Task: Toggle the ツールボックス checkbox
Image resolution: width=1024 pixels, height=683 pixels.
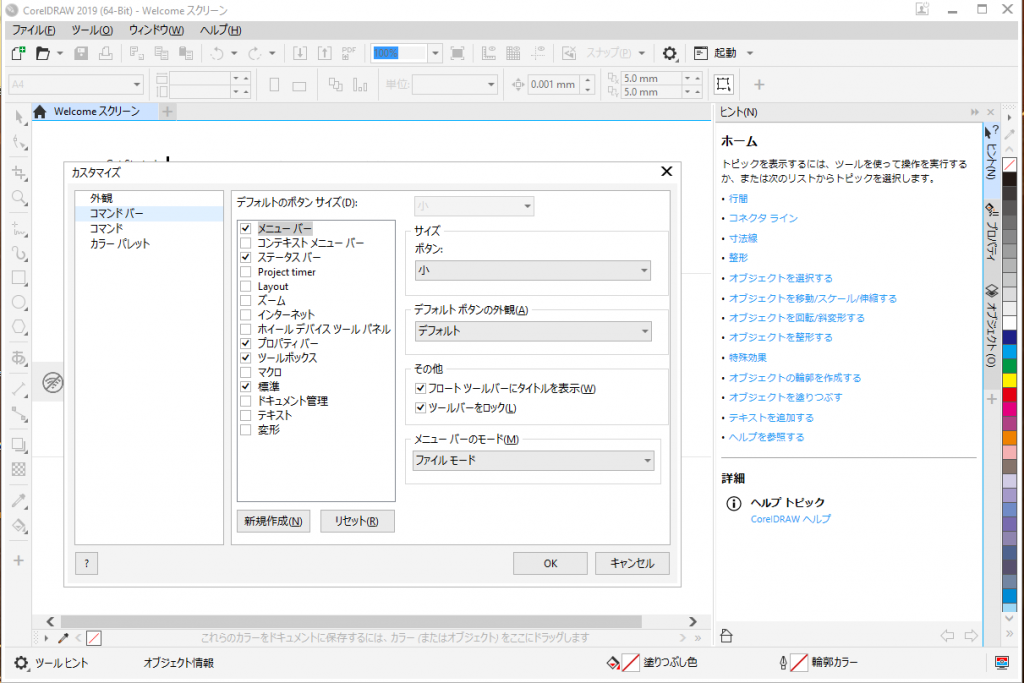Action: coord(246,358)
